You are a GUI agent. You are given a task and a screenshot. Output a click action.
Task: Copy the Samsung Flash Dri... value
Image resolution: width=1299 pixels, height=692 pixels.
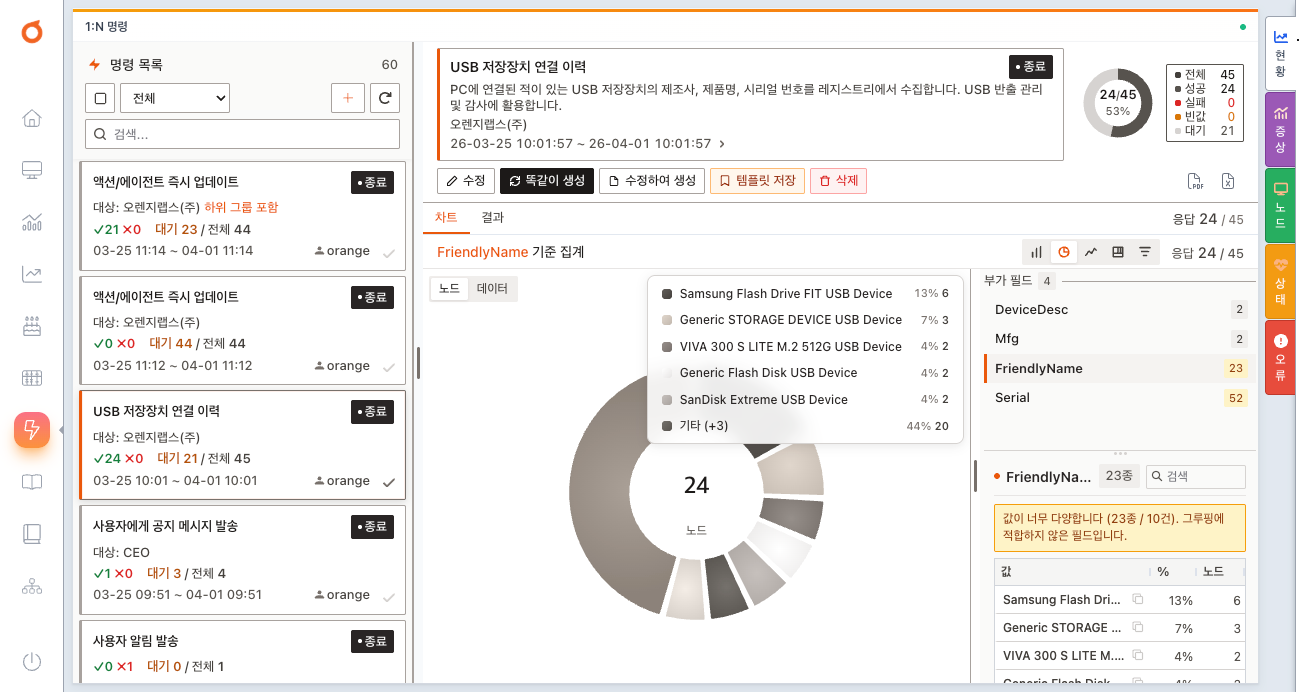click(x=1137, y=600)
